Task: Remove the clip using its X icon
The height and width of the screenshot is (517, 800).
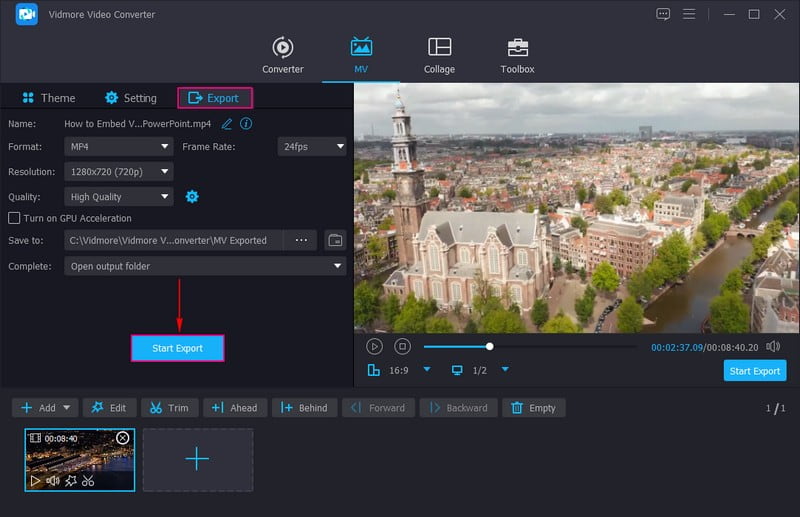Action: point(123,438)
